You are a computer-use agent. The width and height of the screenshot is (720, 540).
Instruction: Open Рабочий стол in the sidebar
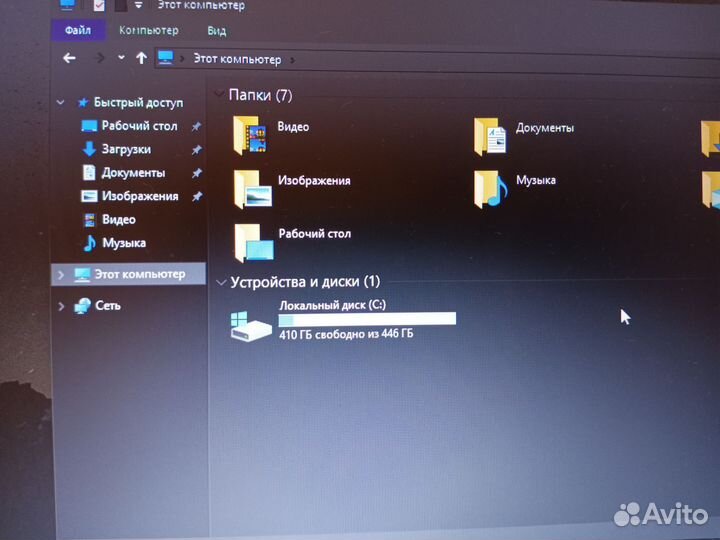pyautogui.click(x=139, y=126)
